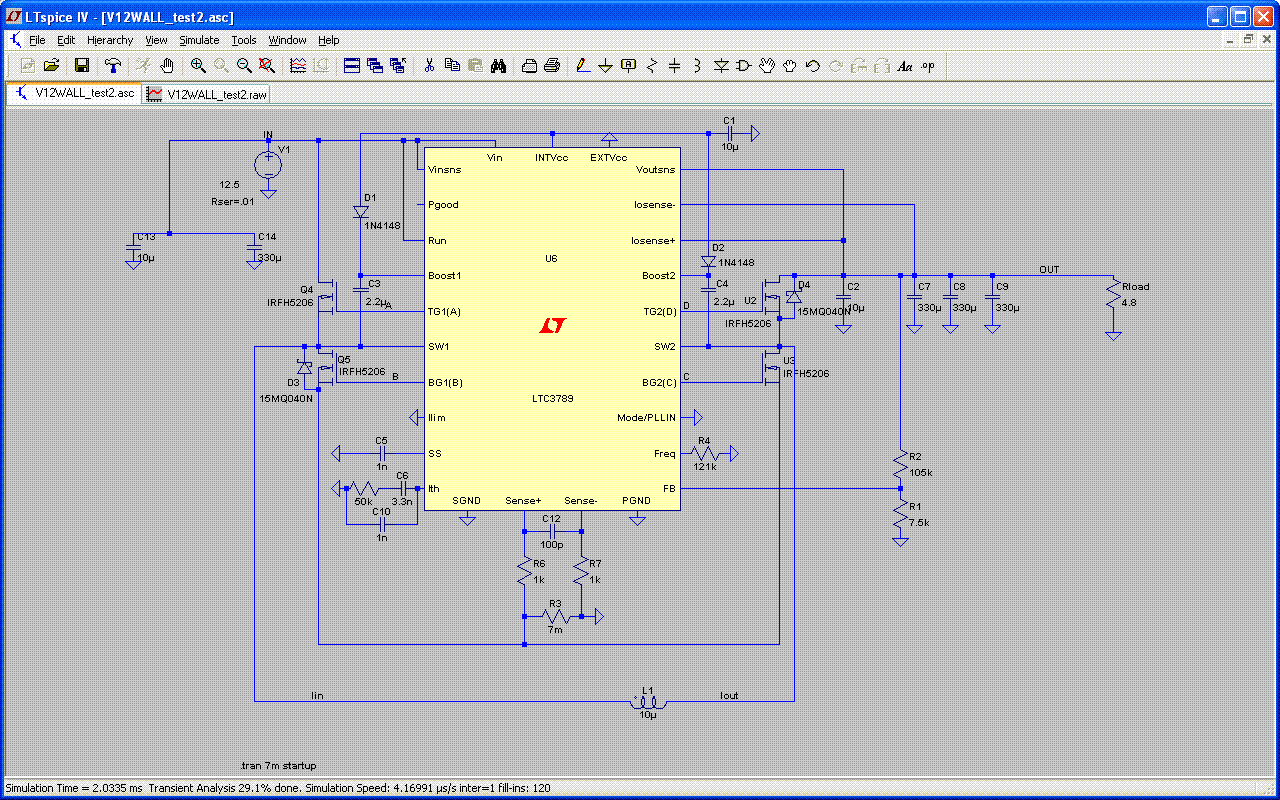Screen dimensions: 1280x800
Task: Select the Ground symbol tool
Action: point(605,66)
